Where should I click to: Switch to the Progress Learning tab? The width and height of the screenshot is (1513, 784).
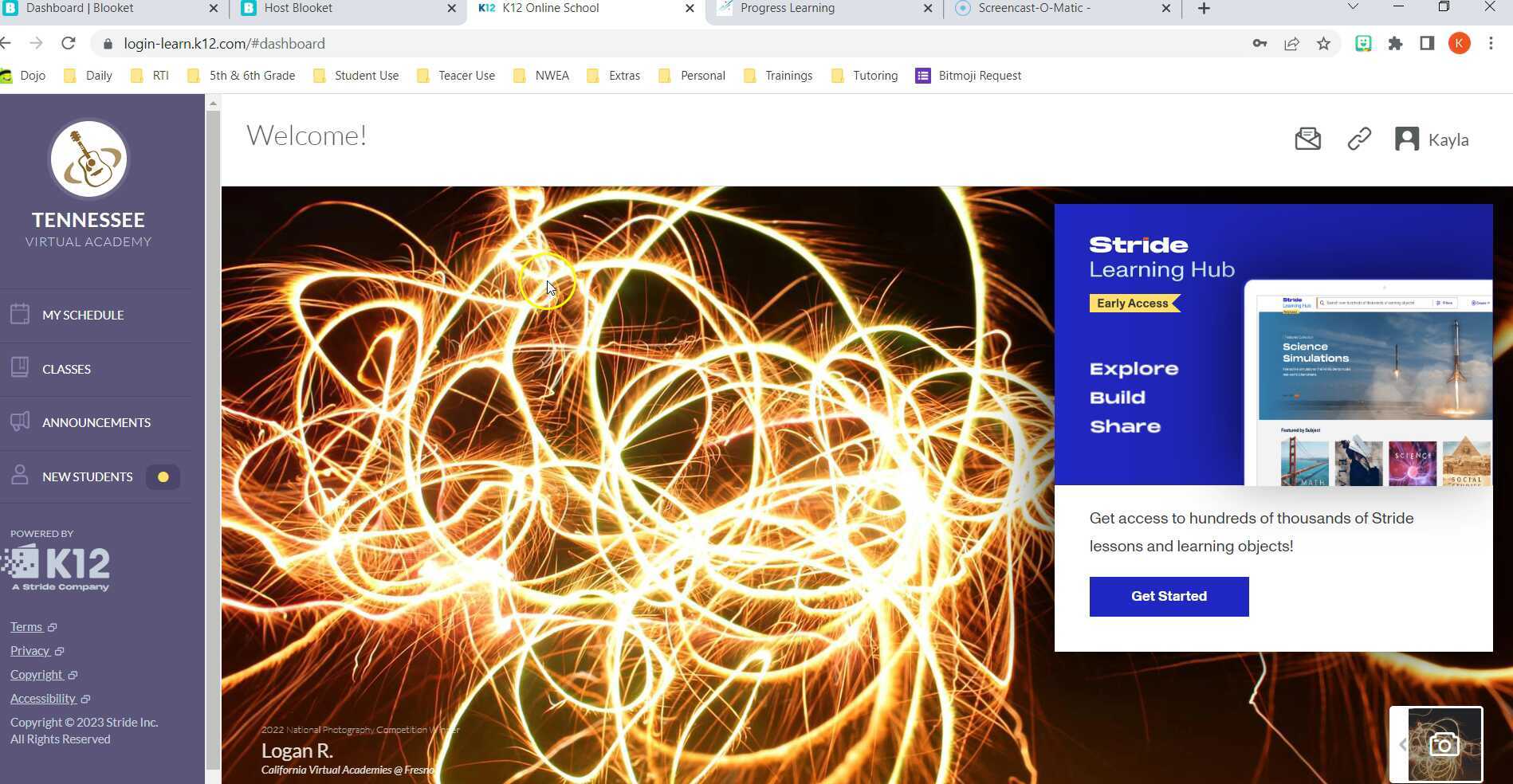pos(821,8)
